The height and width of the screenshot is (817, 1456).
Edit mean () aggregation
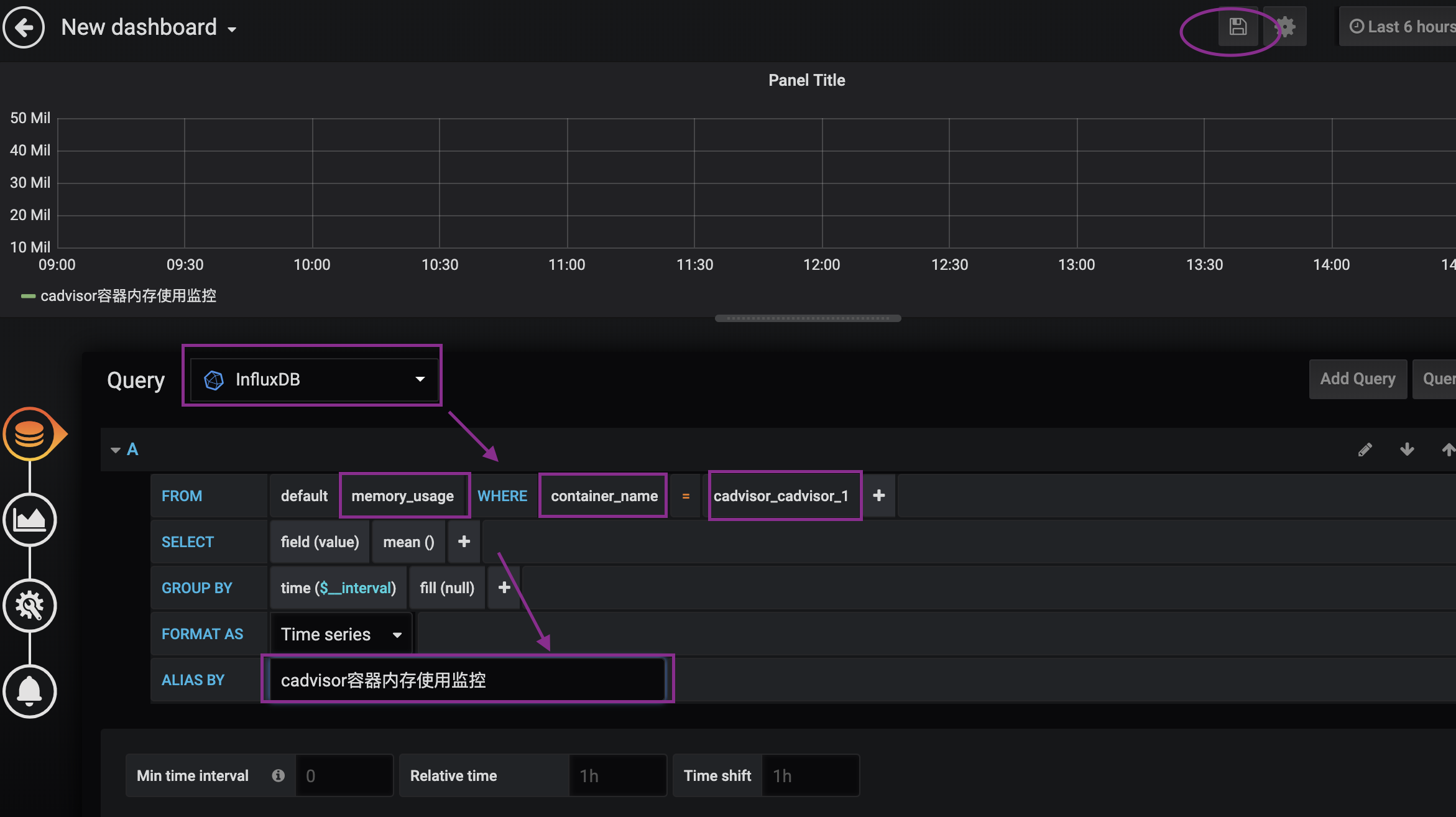[x=408, y=542]
